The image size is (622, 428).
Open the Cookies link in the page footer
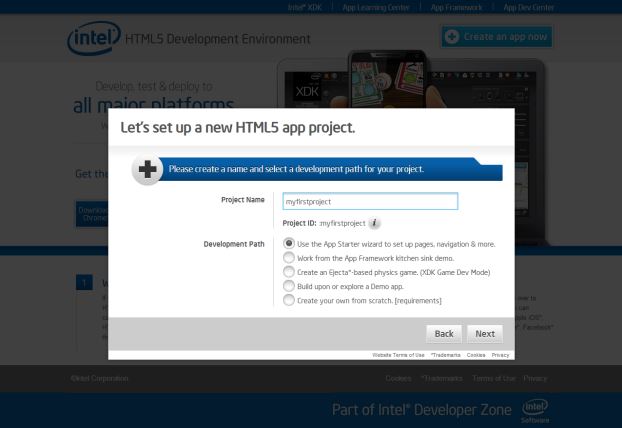point(398,378)
